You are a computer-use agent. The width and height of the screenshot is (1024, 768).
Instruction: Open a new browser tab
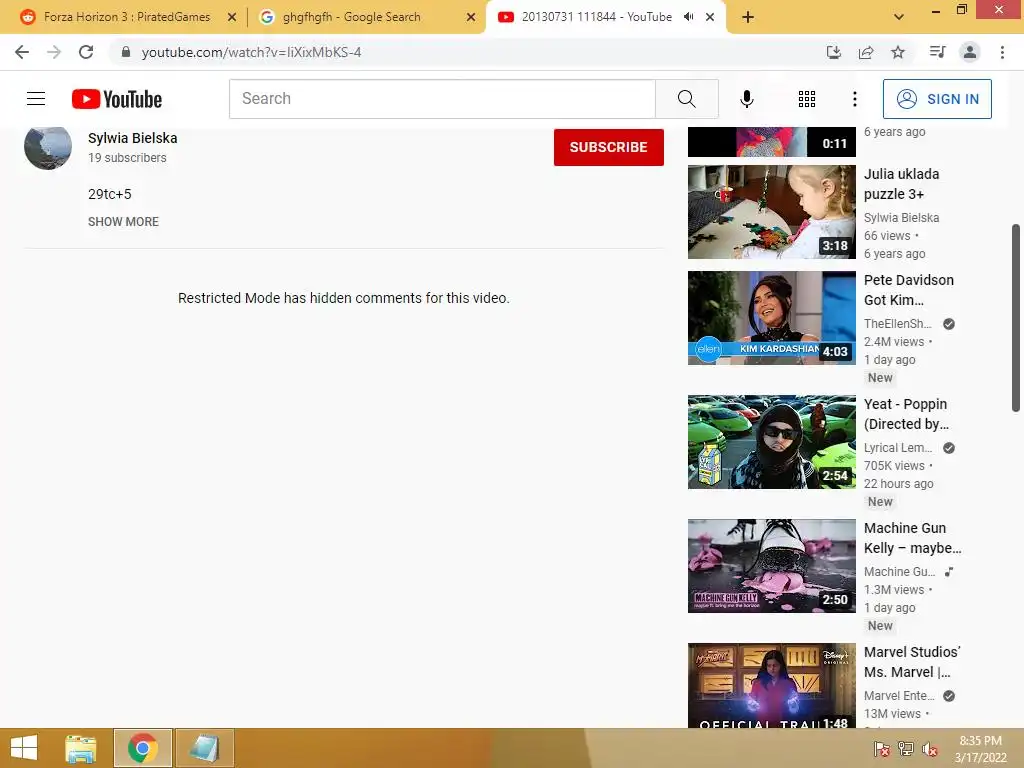click(x=748, y=17)
